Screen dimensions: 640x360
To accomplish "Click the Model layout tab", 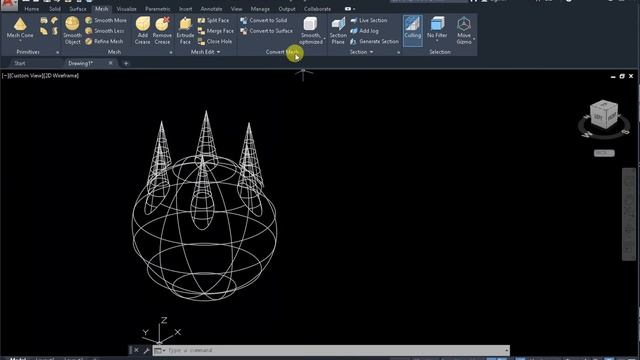I will pos(17,358).
